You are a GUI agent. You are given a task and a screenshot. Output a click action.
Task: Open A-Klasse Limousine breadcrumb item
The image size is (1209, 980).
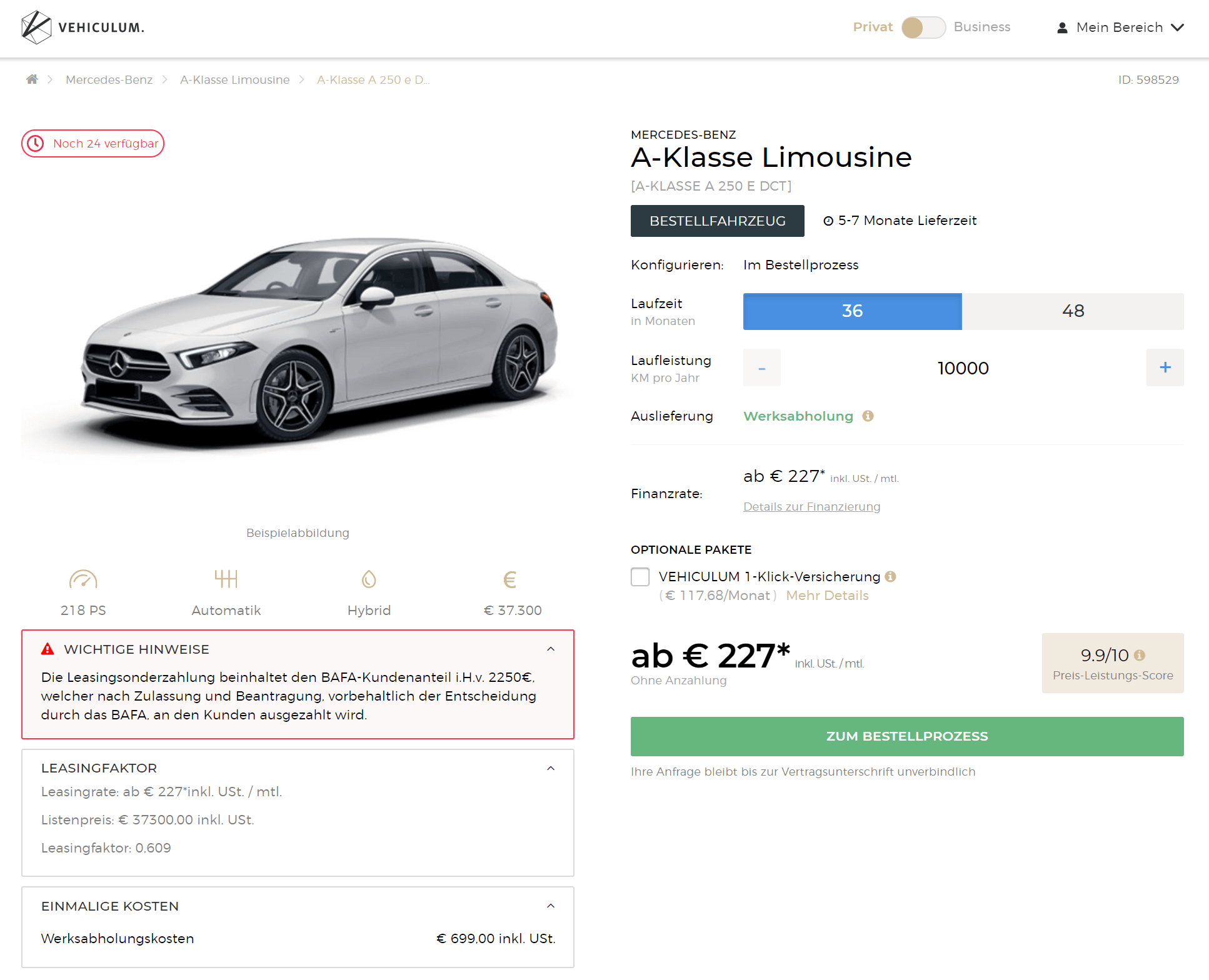234,79
